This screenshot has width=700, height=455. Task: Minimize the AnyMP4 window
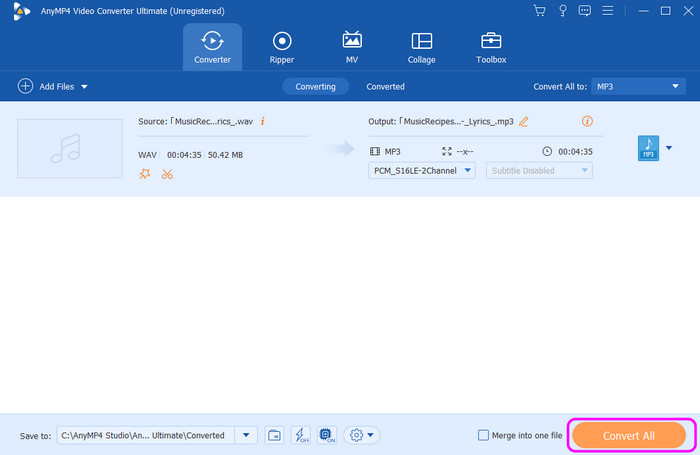click(643, 11)
